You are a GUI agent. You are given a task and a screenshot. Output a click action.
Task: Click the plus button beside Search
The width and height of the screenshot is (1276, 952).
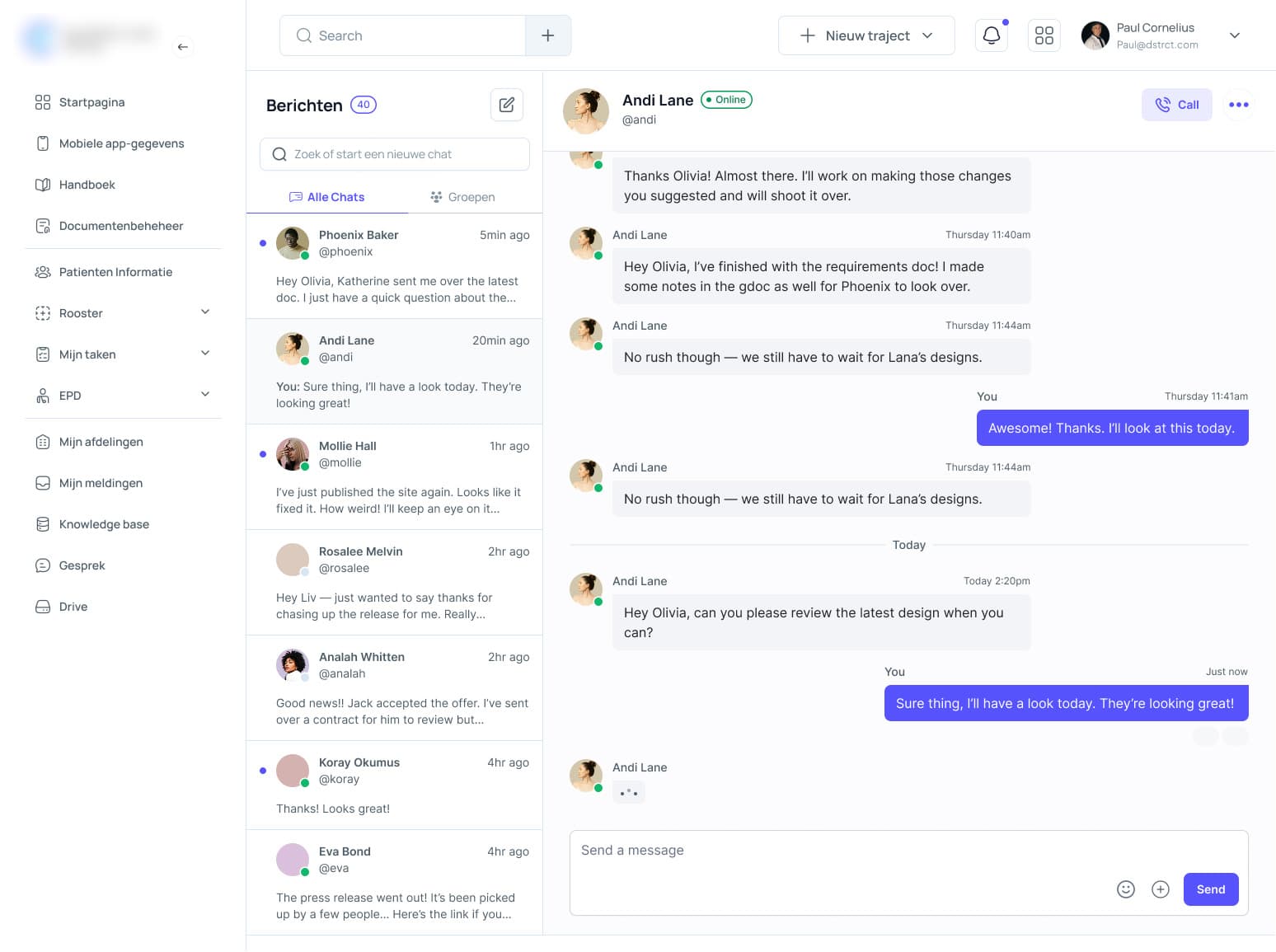point(548,35)
